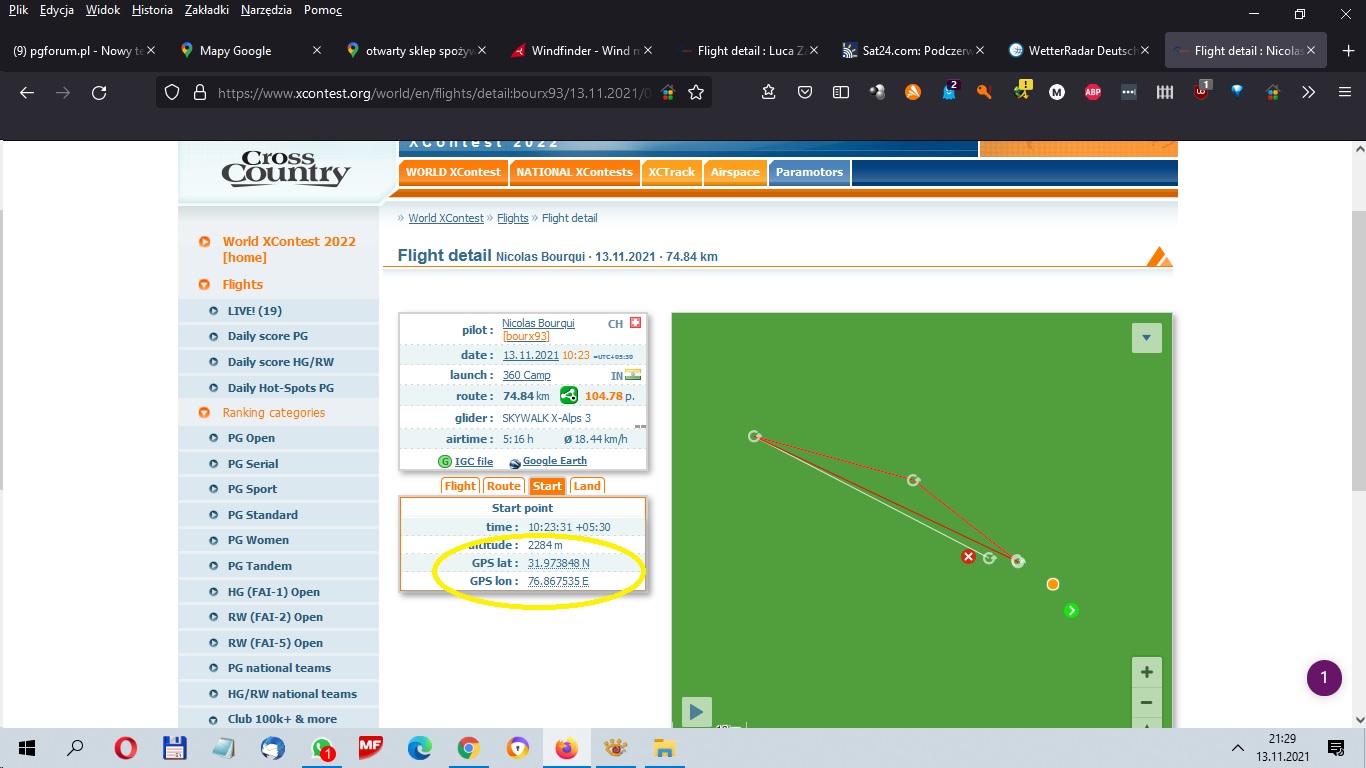This screenshot has height=768, width=1366.
Task: Collapse the Ranking categories section
Action: 204,413
